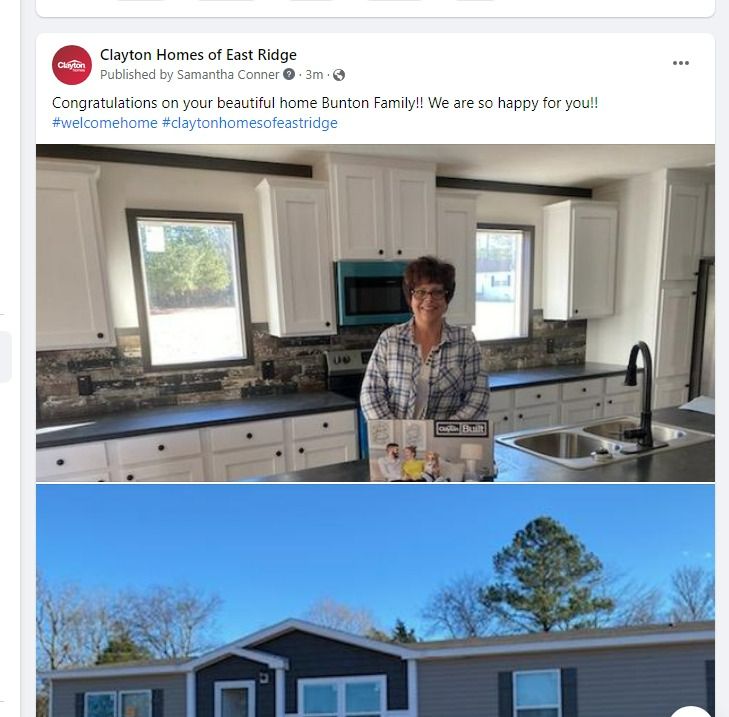729x717 pixels.
Task: Click the microwave in the kitchen photo
Action: tap(373, 293)
